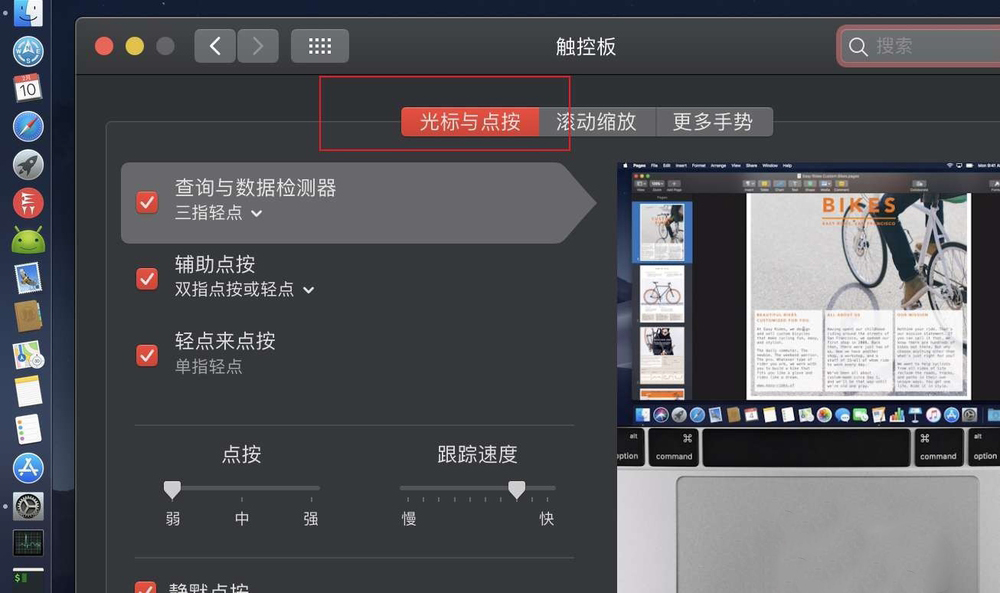
Task: Click the 点按 pressure slider handle
Action: (x=172, y=489)
